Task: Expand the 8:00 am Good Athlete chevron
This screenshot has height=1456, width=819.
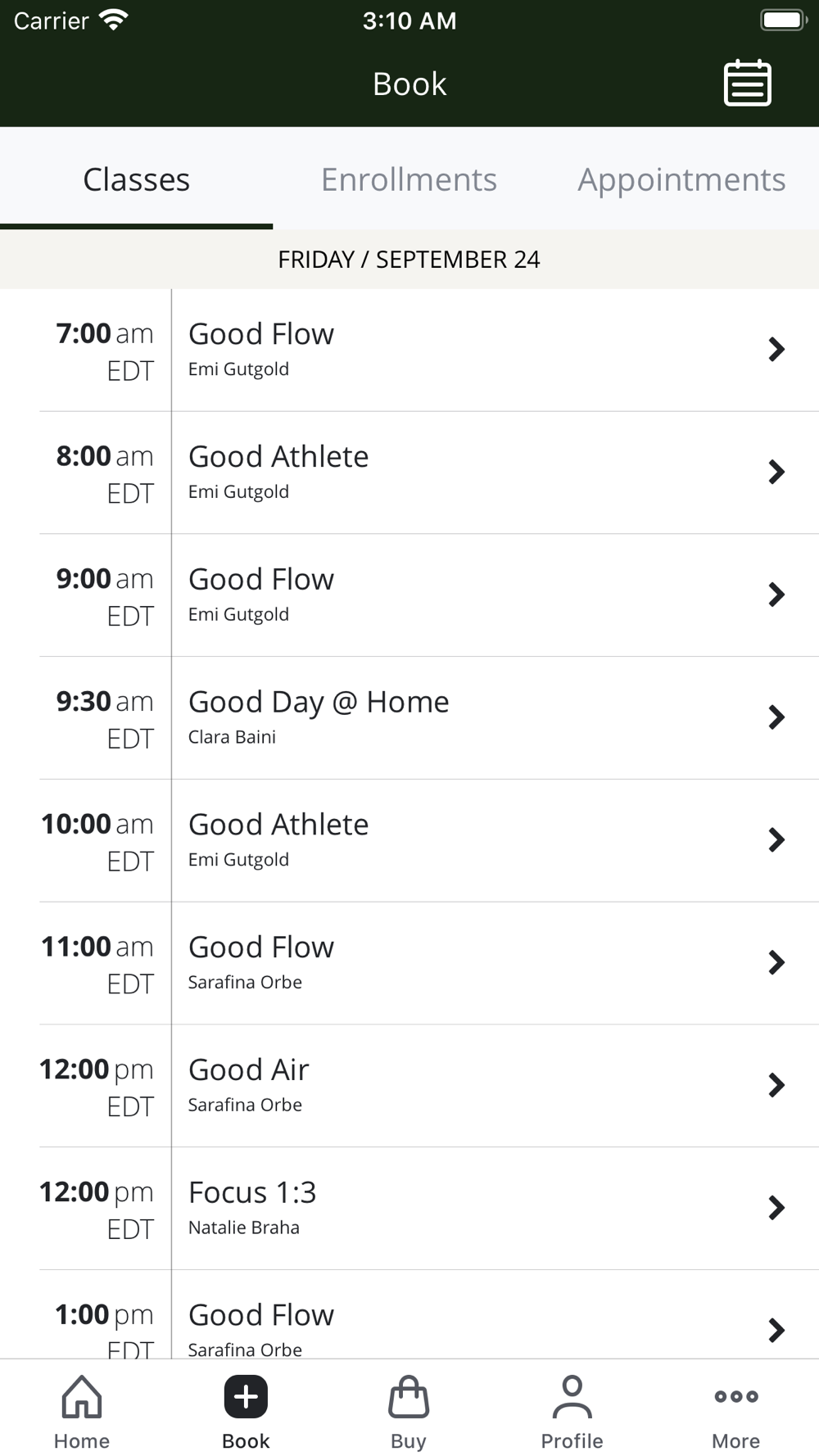Action: pyautogui.click(x=776, y=472)
